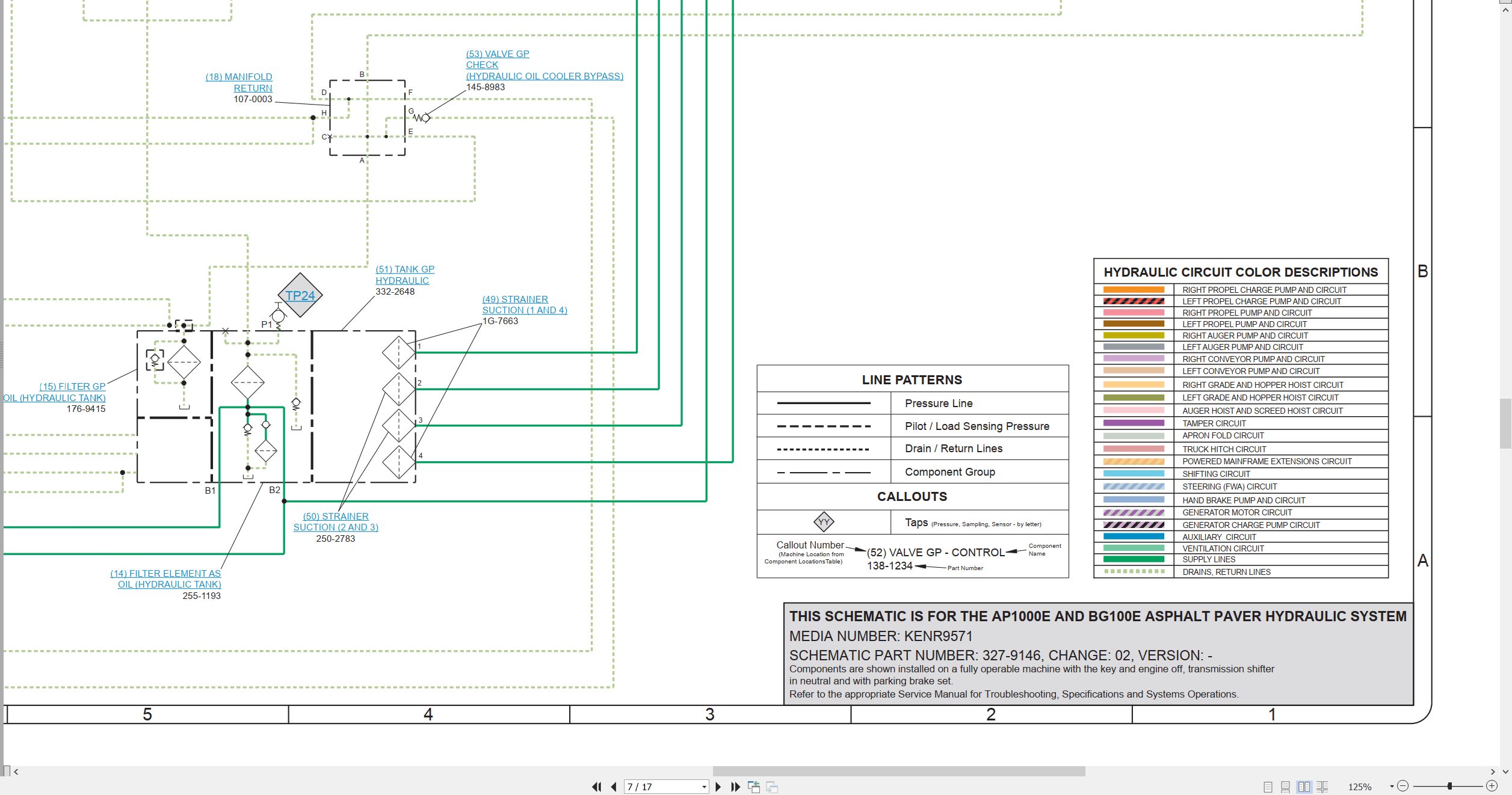Click the SCHEMATIC PART NUMBER: 327-9146 line
This screenshot has width=1512, height=795.
click(1001, 655)
